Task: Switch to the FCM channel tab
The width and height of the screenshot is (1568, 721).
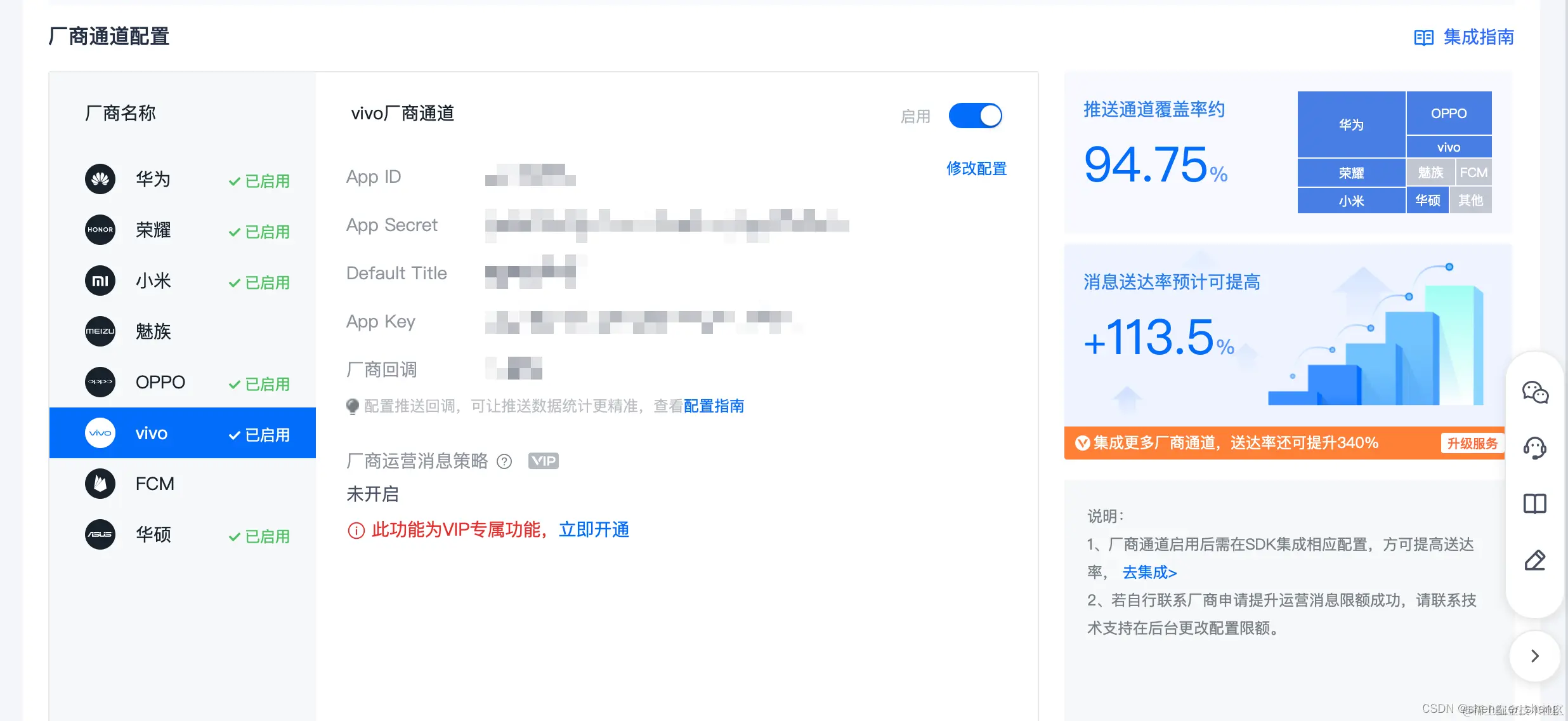Action: coord(154,484)
